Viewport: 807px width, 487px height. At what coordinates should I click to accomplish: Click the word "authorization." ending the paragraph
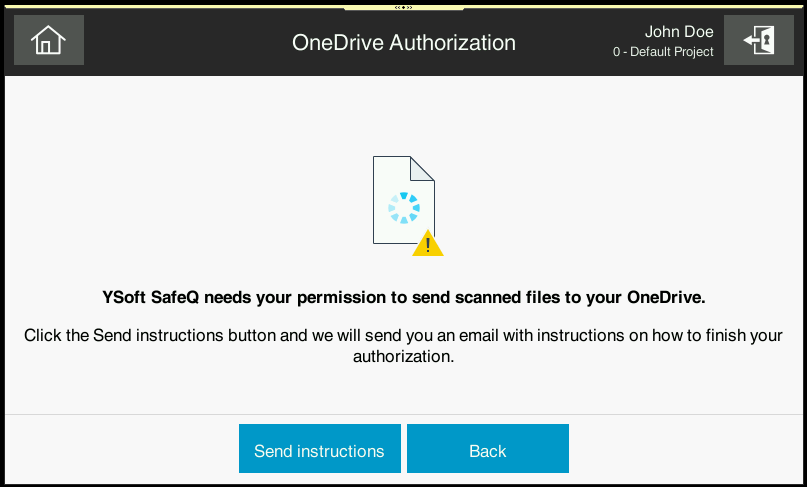tap(404, 356)
